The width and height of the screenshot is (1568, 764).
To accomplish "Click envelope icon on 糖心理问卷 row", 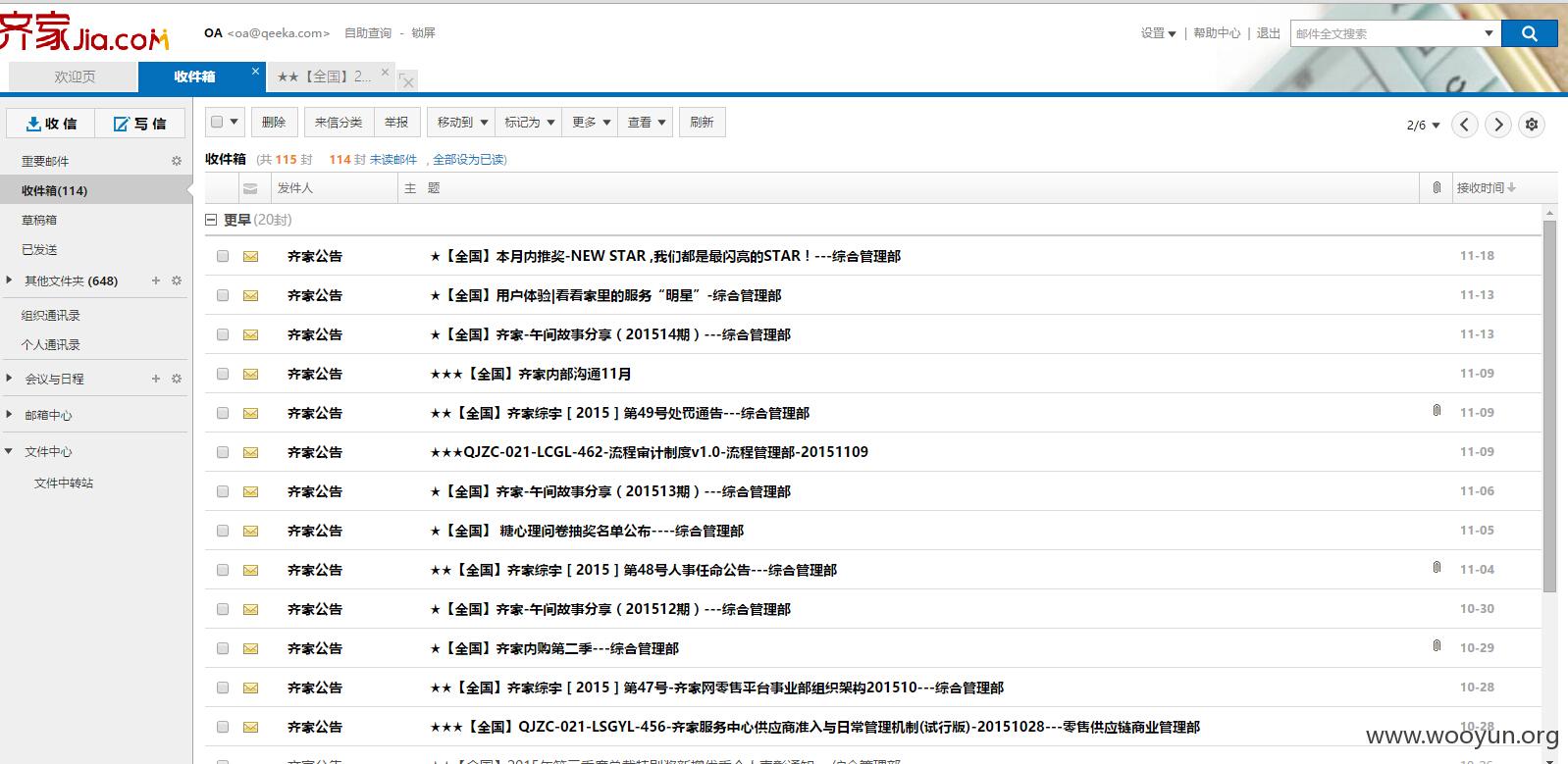I will coord(250,531).
